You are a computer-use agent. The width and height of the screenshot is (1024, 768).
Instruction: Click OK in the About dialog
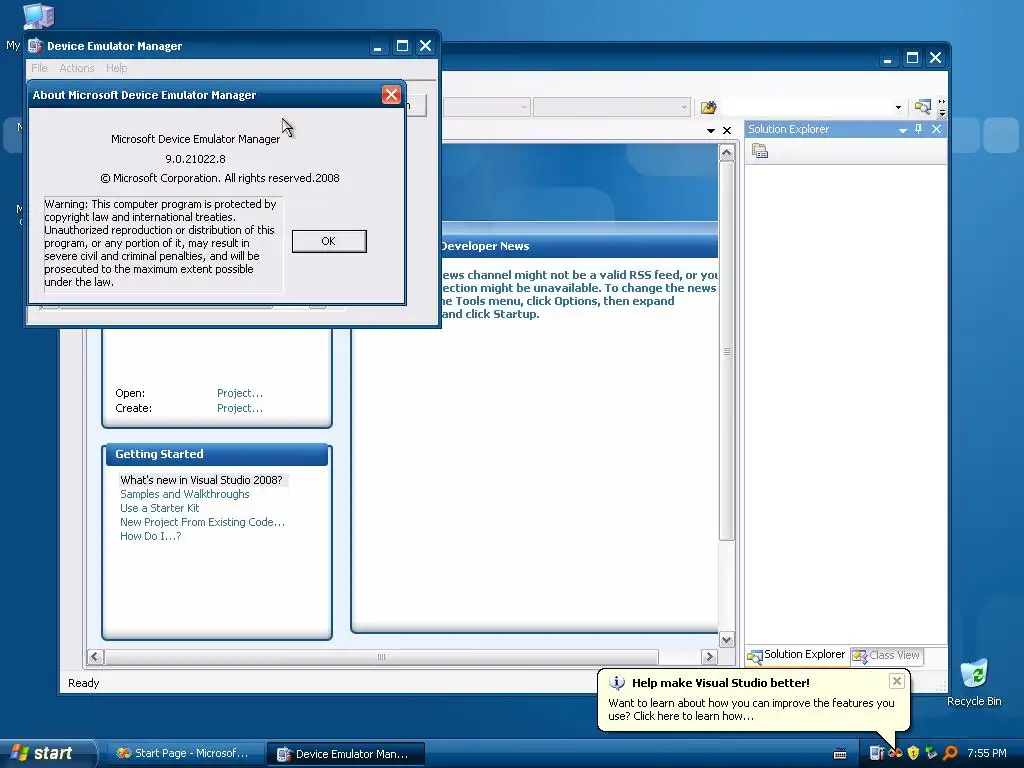click(328, 241)
